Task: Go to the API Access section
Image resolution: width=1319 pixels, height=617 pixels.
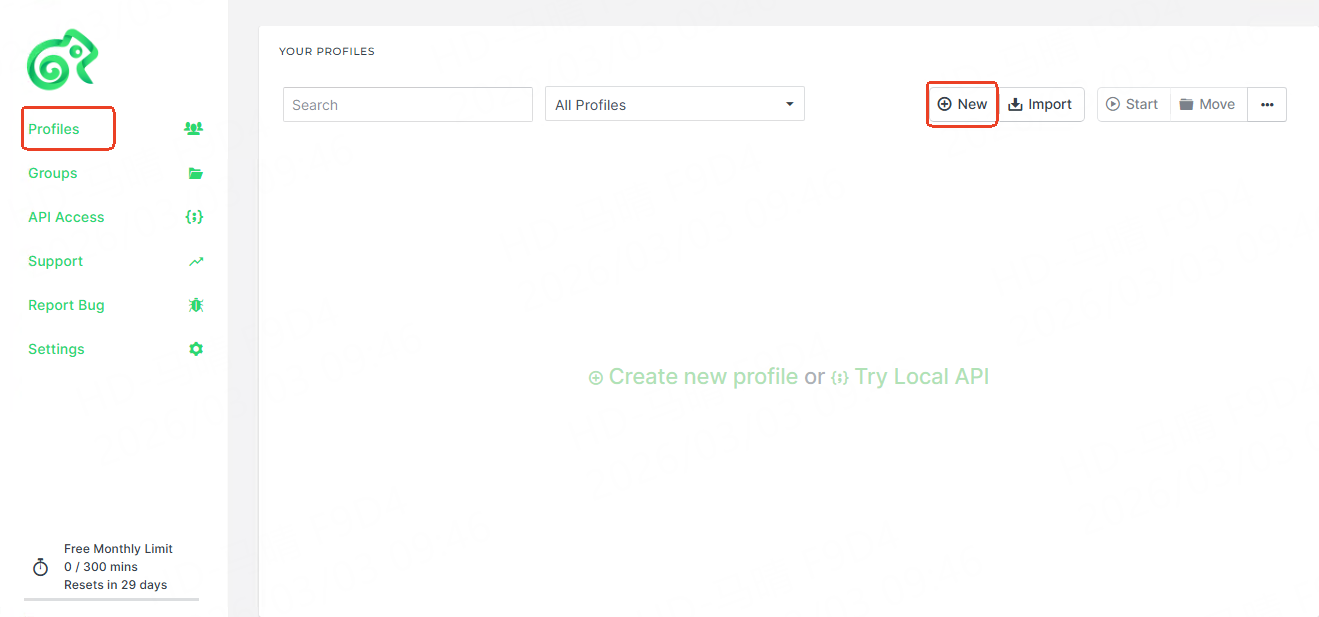Action: tap(66, 217)
